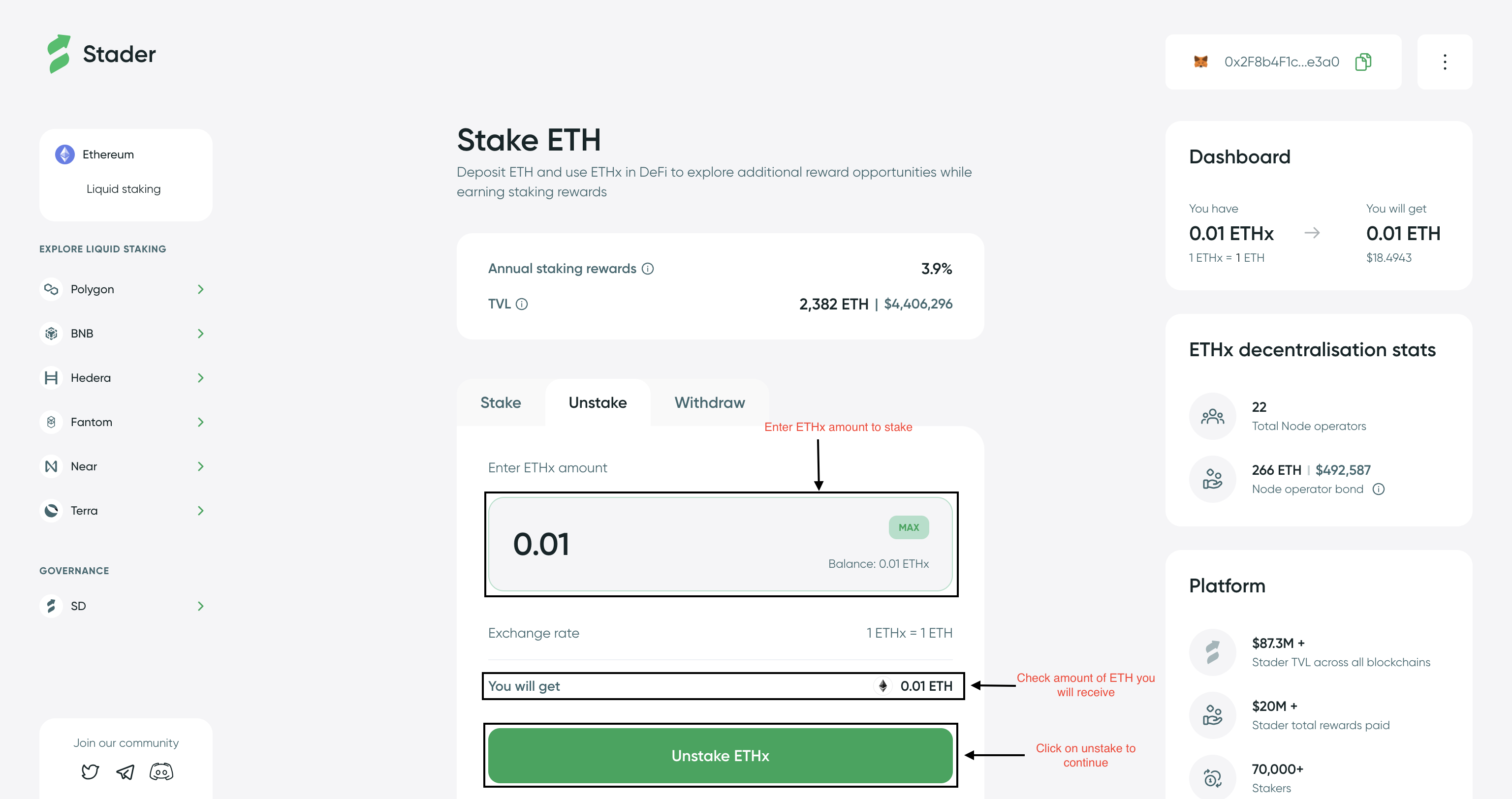Copy the wallet address with the clipboard icon
Image resolution: width=1512 pixels, height=799 pixels.
pos(1362,61)
